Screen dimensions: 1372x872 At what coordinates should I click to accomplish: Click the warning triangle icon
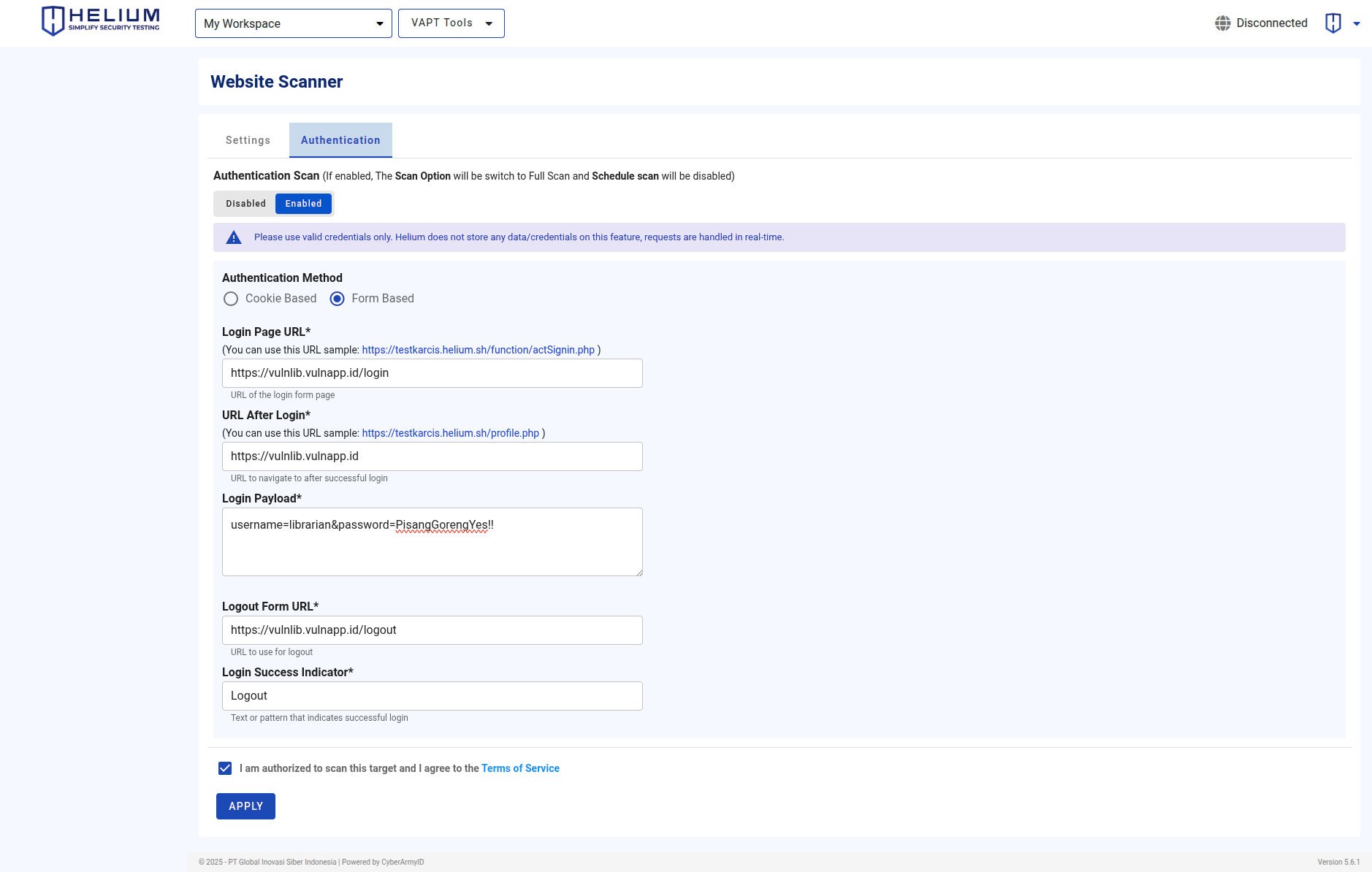point(234,237)
